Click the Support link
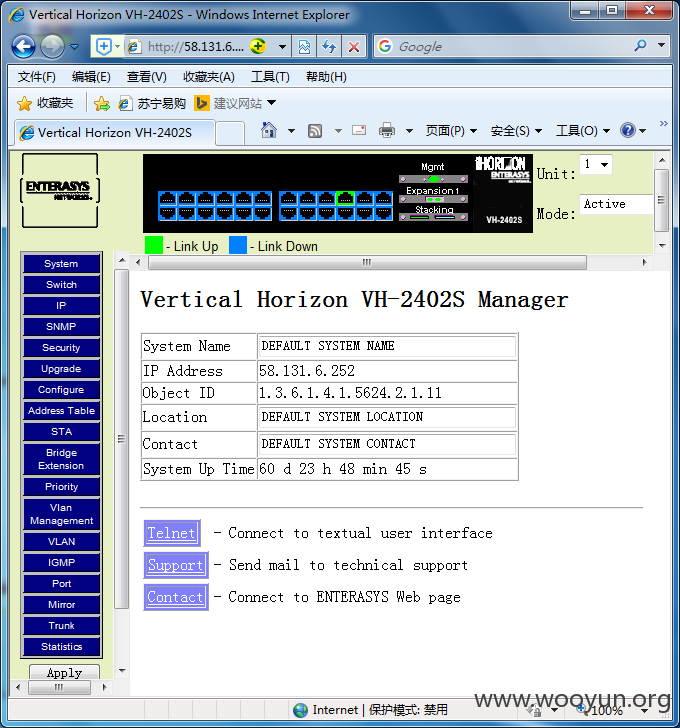 click(x=176, y=565)
